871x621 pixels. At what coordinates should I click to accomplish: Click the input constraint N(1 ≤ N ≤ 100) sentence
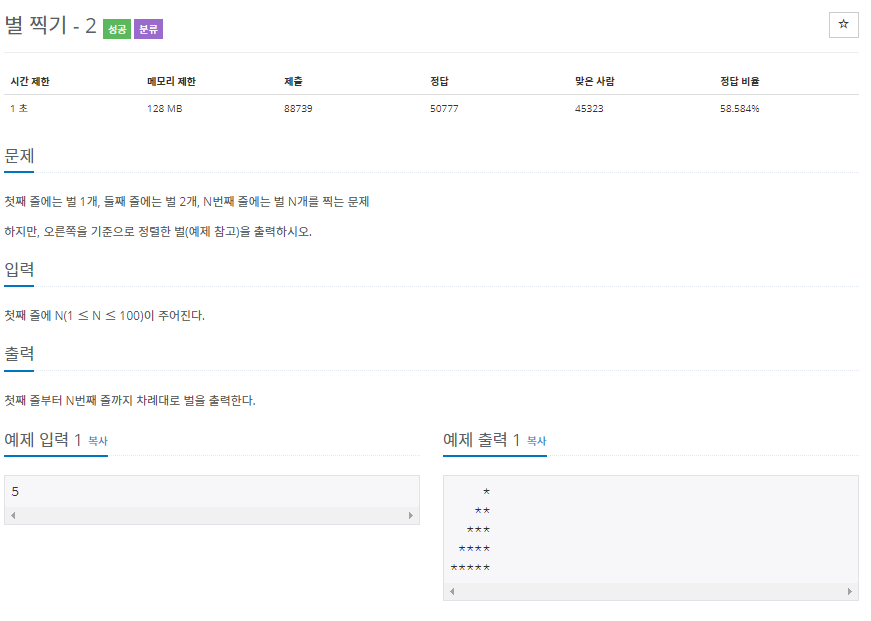(104, 315)
